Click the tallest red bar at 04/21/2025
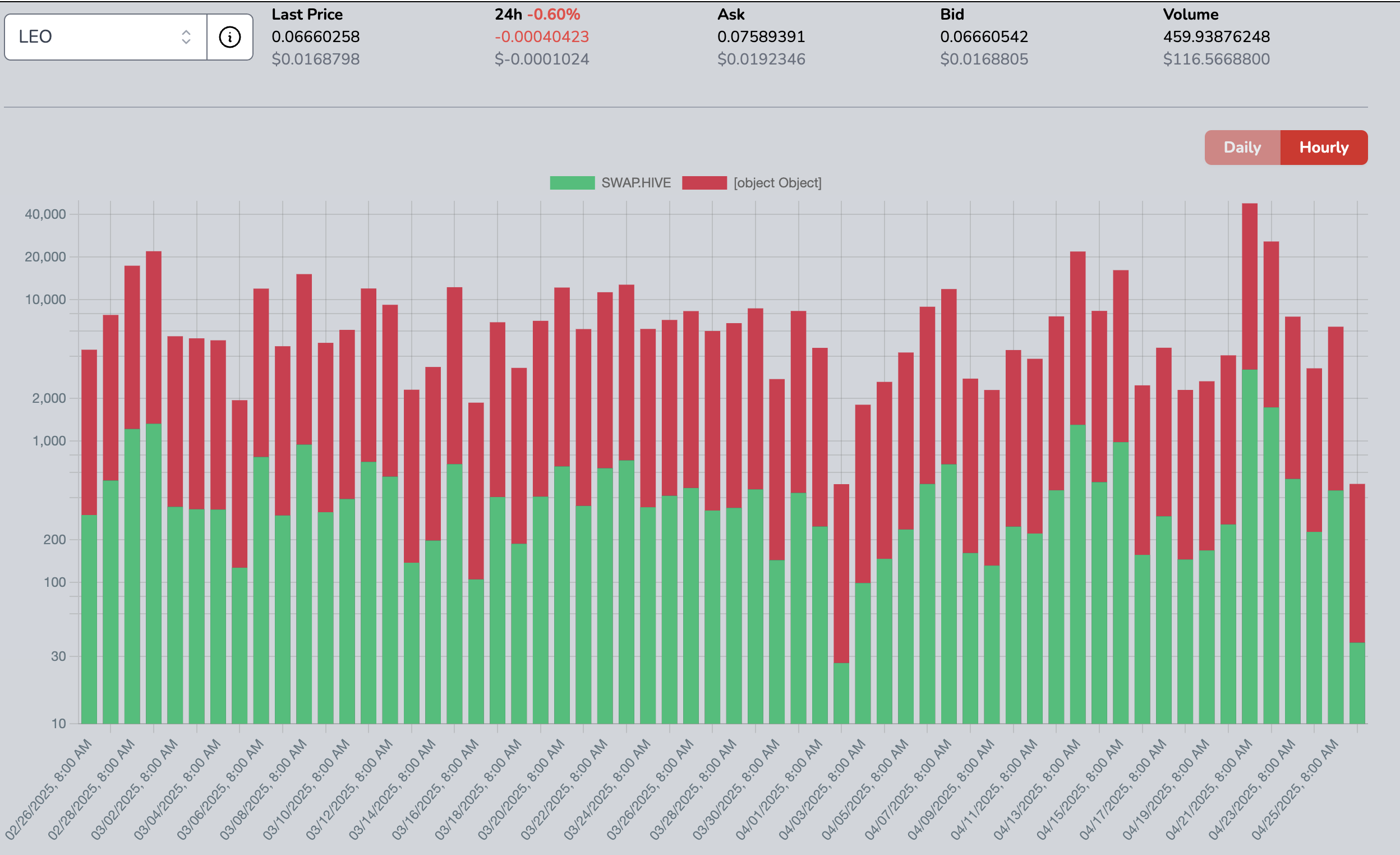The width and height of the screenshot is (1400, 855). 1250,287
